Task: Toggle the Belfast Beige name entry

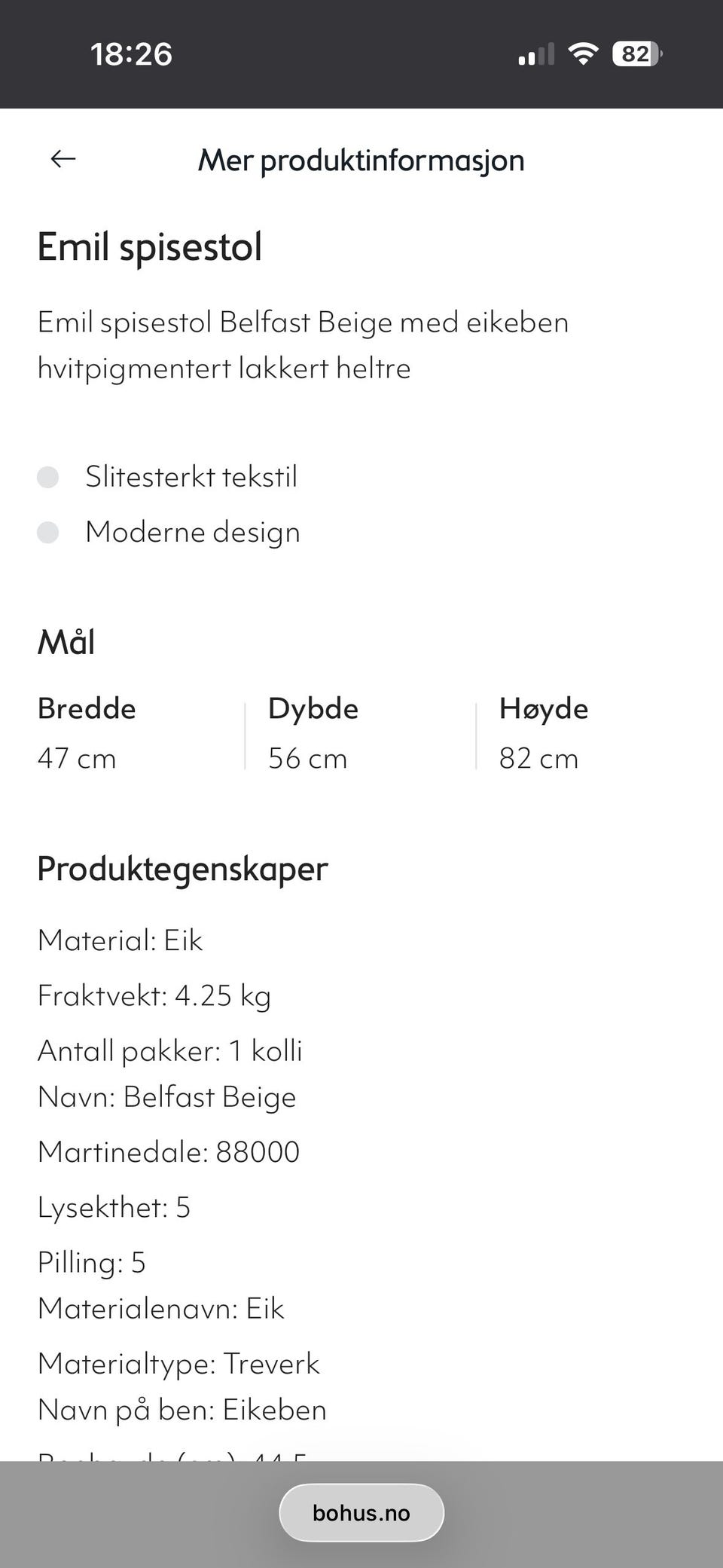Action: click(x=167, y=1097)
